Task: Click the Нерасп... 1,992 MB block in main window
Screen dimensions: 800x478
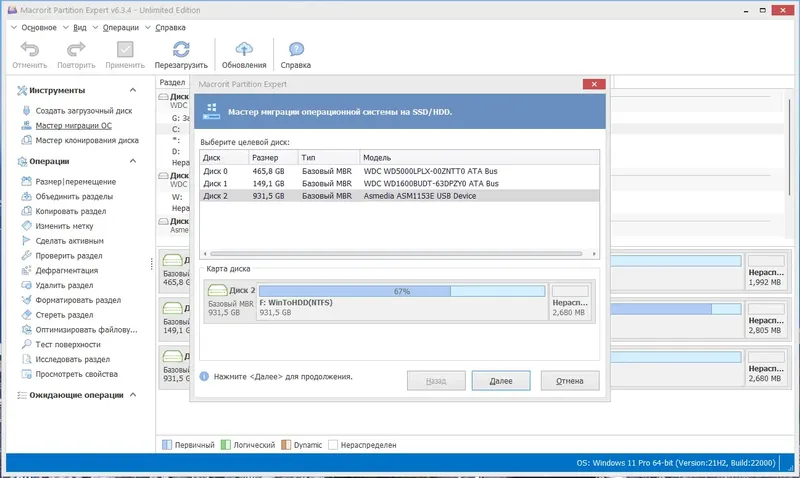Action: click(766, 271)
